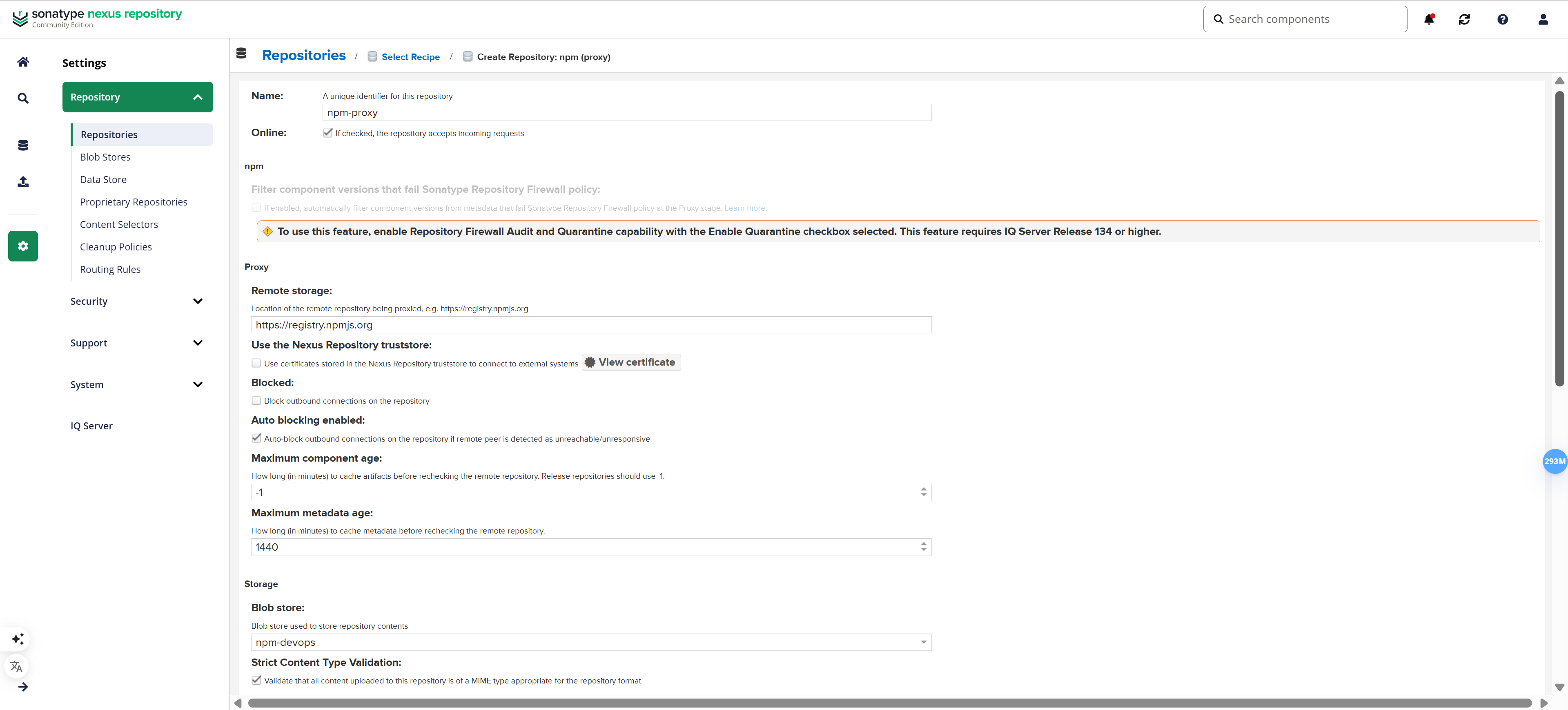This screenshot has height=710, width=1568.
Task: Click the horizontal scrollbar at bottom
Action: coord(889,703)
